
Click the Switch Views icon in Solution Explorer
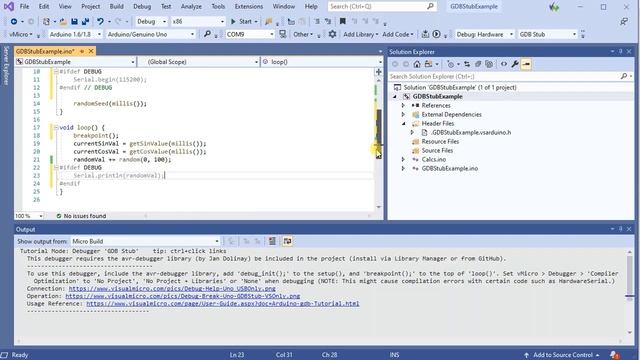428,64
